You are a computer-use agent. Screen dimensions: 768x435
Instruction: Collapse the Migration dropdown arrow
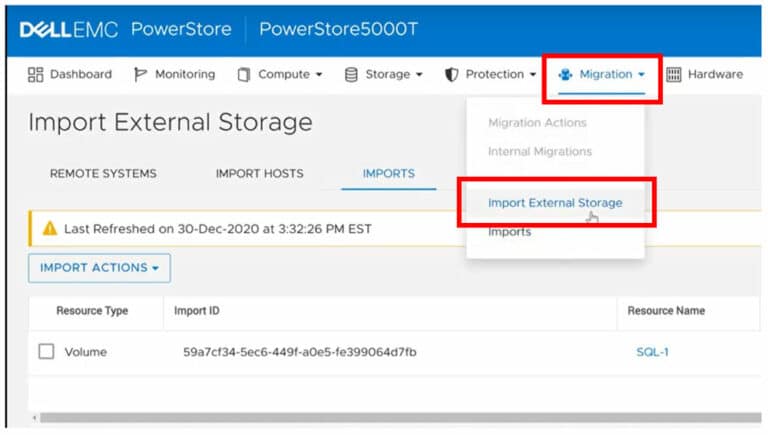(641, 75)
